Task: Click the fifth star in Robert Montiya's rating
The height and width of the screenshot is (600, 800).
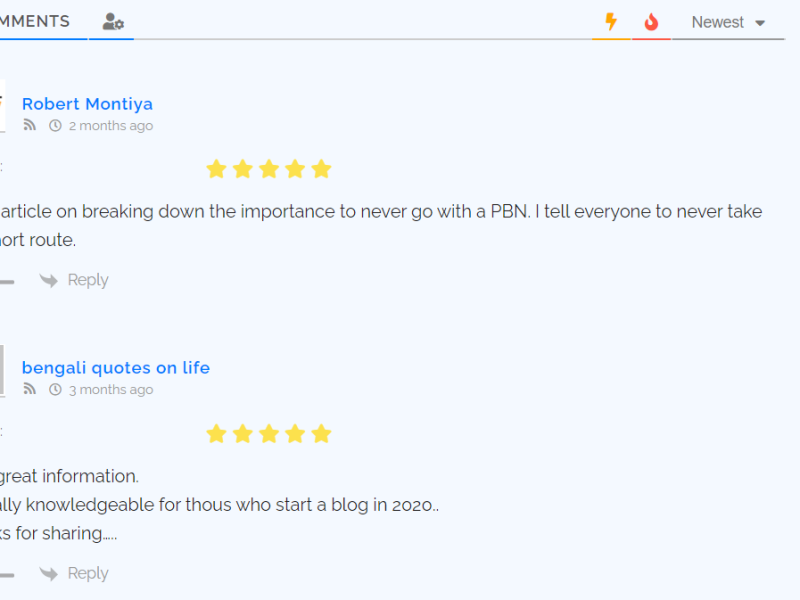Action: pos(321,169)
